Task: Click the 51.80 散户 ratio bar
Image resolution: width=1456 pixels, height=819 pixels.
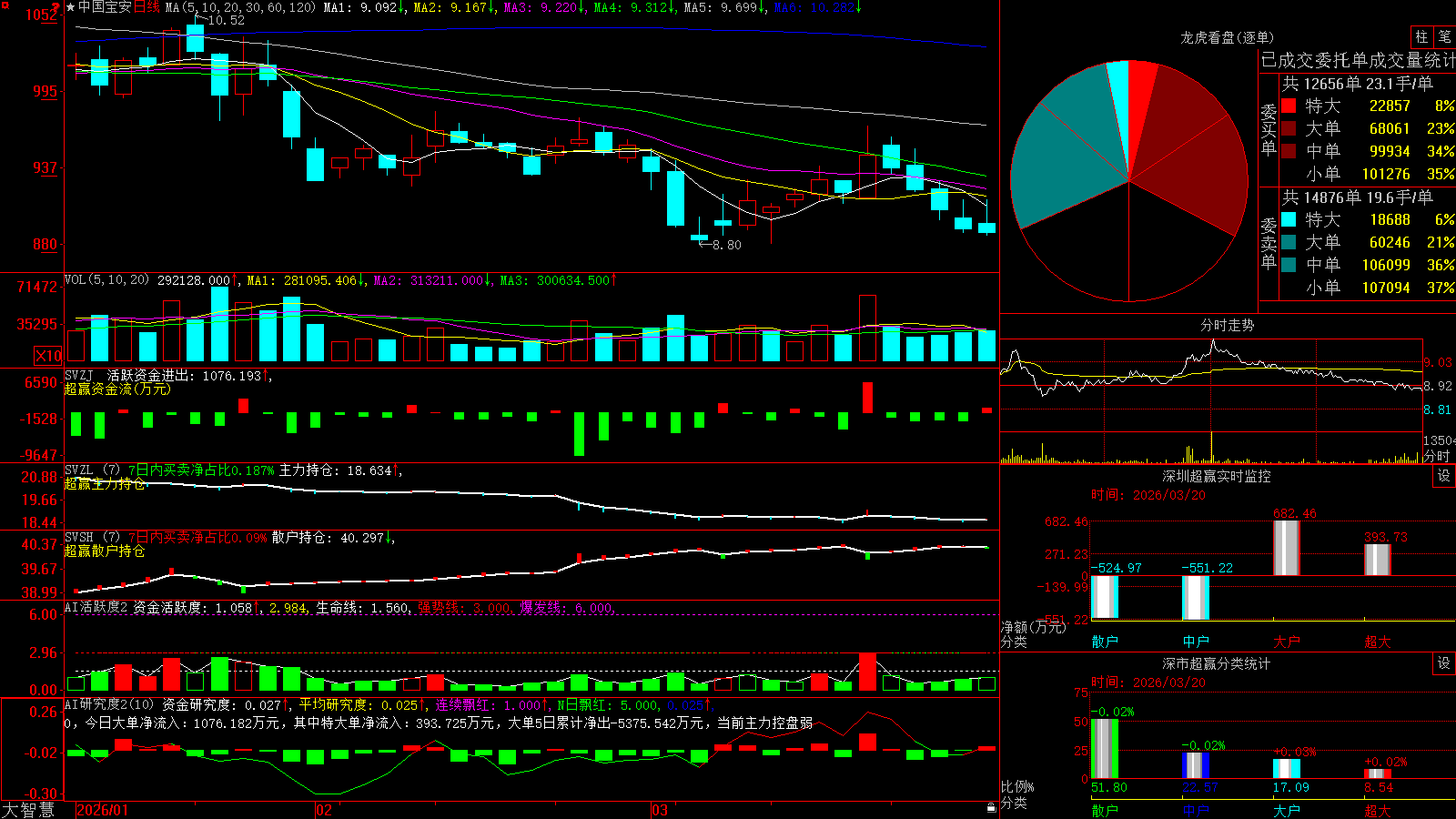Action: [x=1105, y=748]
